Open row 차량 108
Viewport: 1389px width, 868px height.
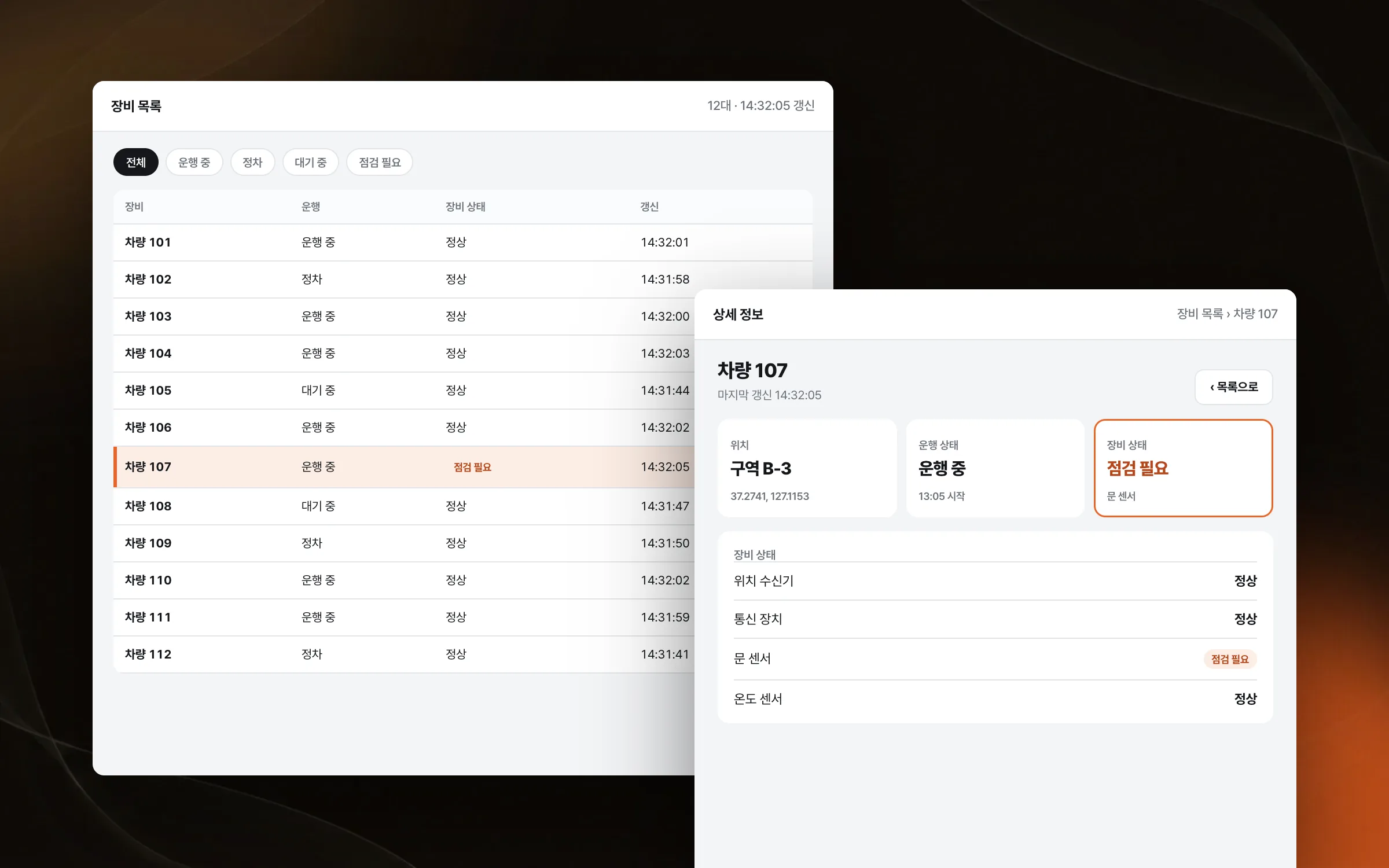404,506
